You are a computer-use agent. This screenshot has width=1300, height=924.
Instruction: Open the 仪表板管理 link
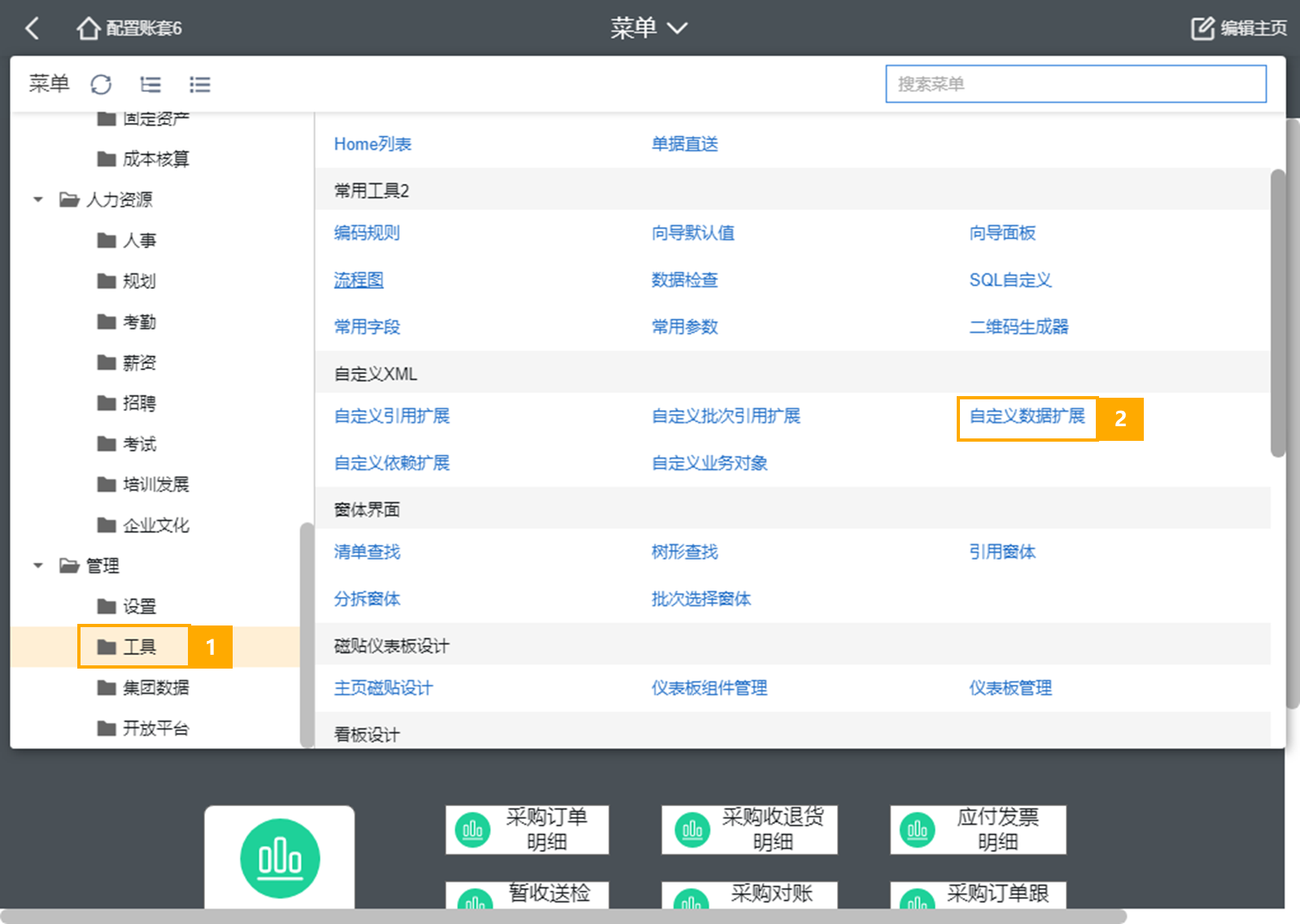[1010, 687]
